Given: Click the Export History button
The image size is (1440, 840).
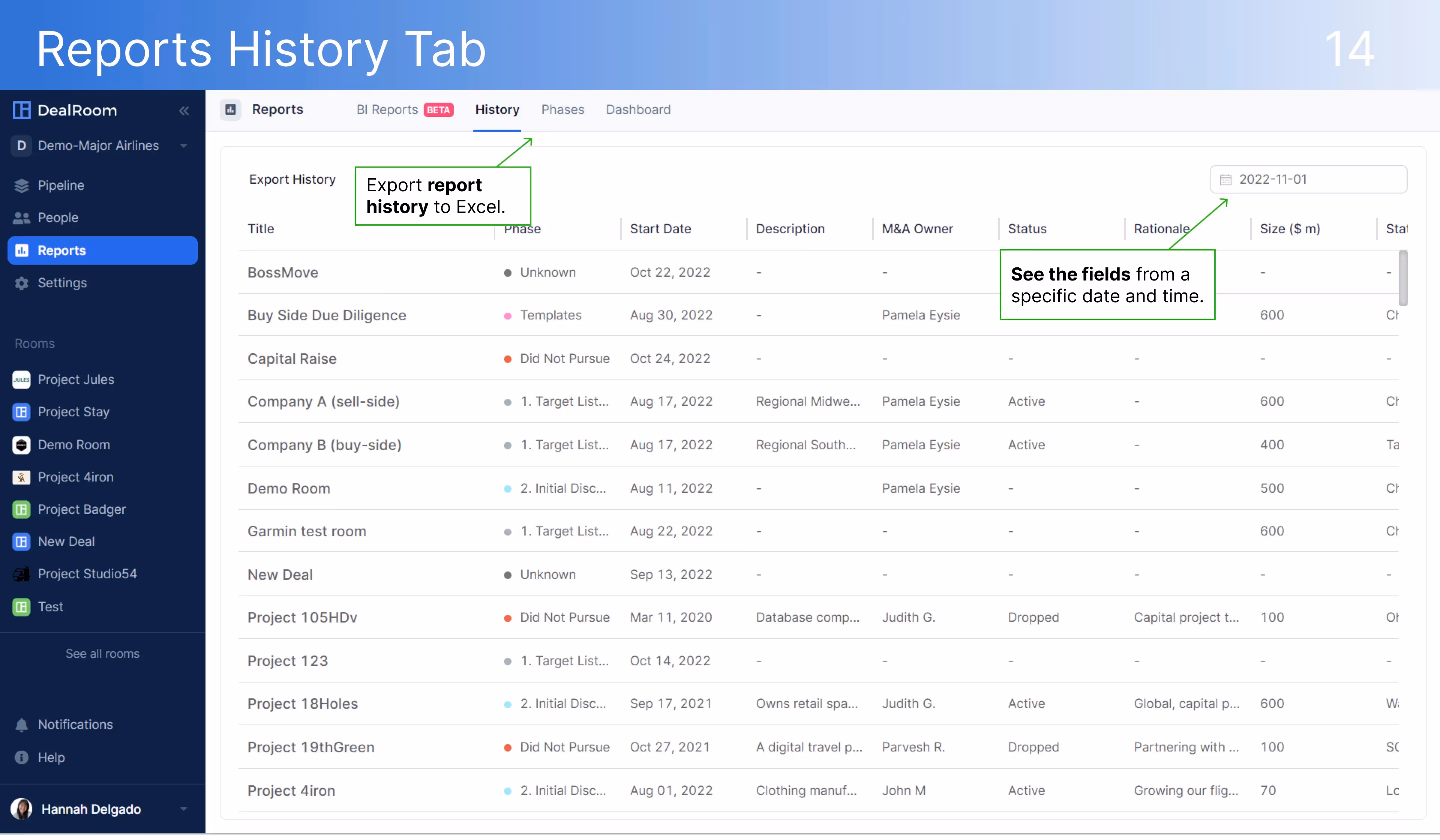Looking at the screenshot, I should (x=292, y=179).
